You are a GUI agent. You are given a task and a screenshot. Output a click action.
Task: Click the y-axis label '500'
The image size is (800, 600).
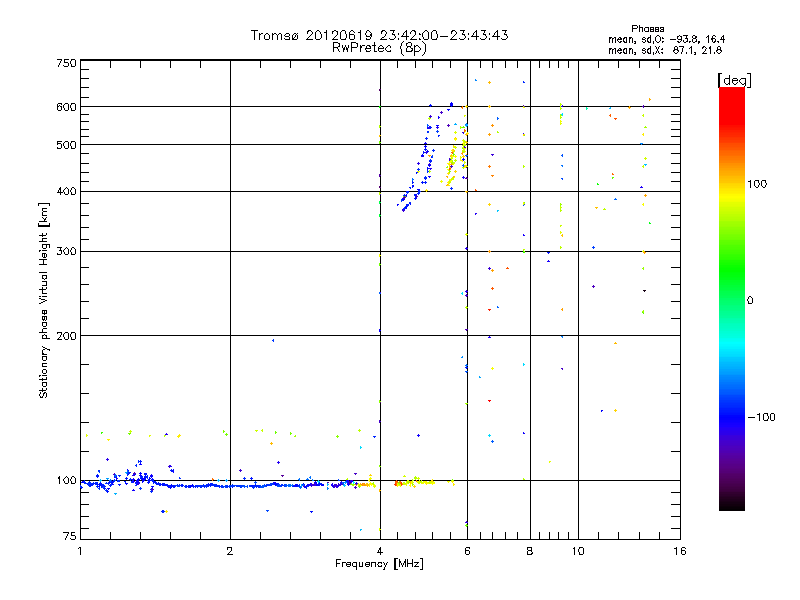point(66,145)
